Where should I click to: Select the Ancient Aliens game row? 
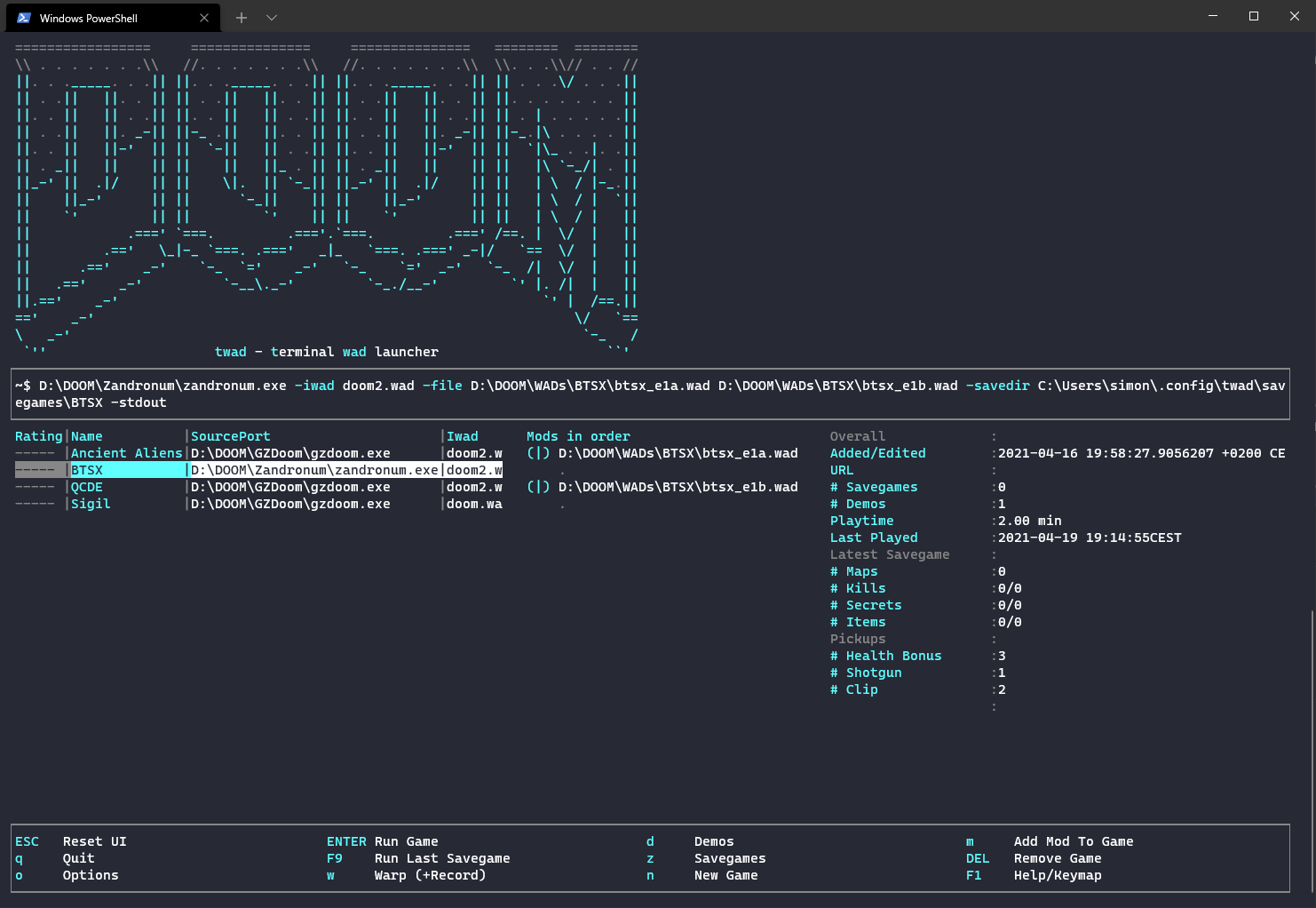(x=258, y=453)
